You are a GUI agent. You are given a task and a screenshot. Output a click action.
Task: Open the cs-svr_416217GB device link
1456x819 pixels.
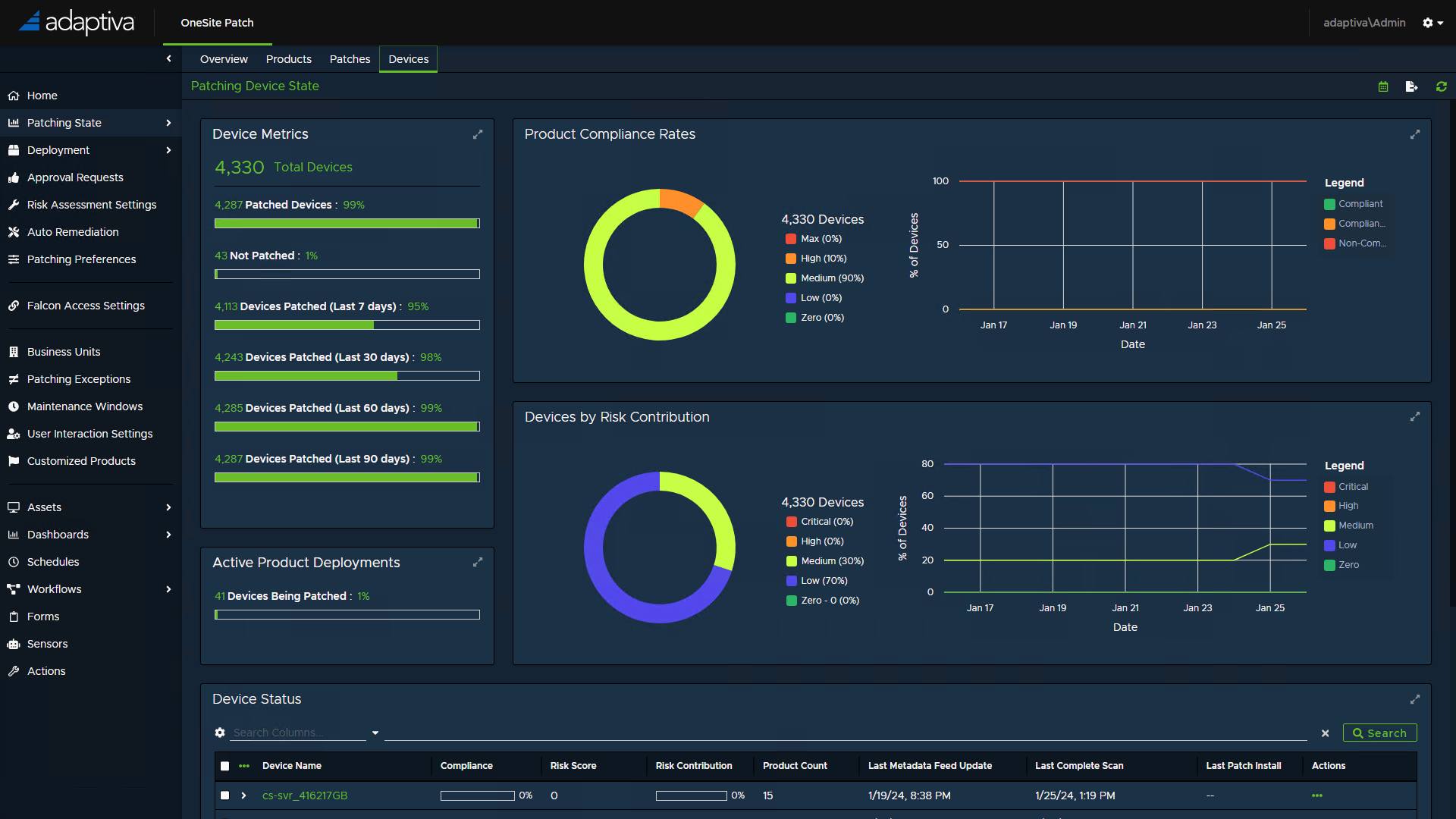click(304, 795)
